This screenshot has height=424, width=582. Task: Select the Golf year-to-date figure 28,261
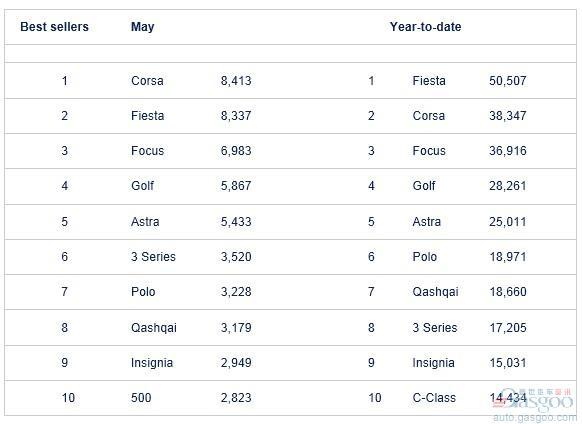click(507, 186)
